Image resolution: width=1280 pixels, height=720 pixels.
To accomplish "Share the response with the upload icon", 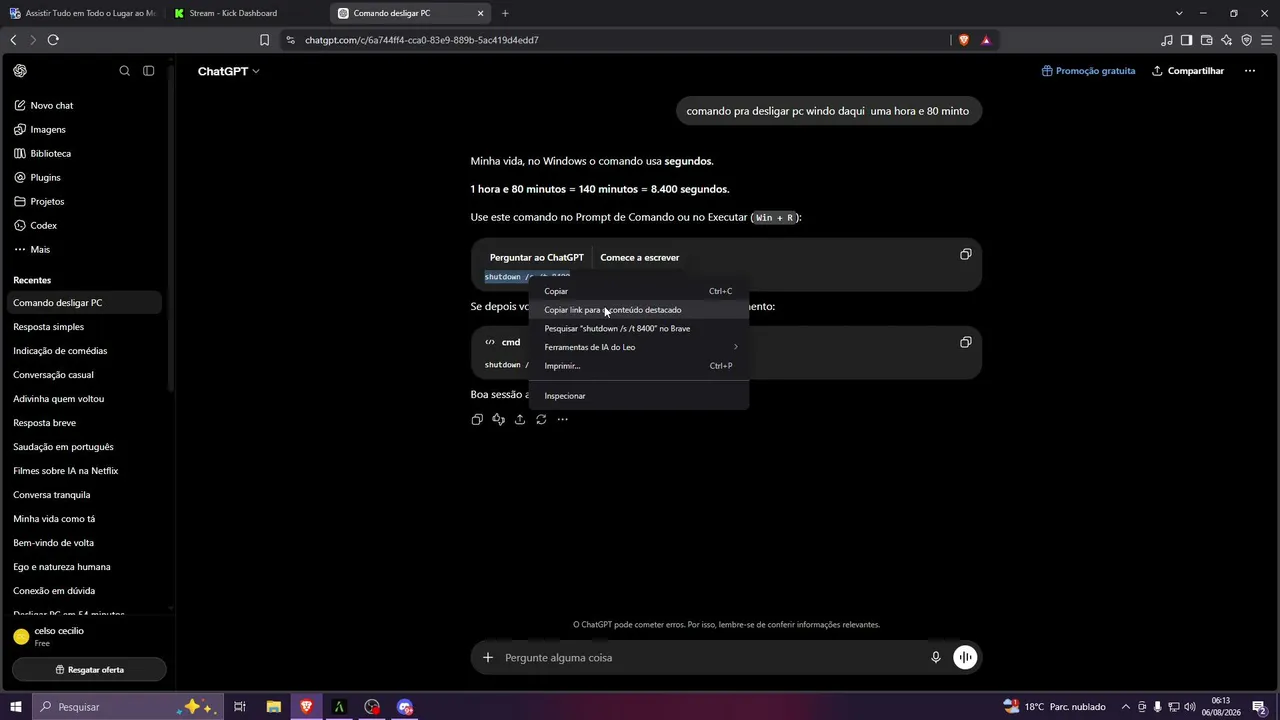I will [x=520, y=419].
